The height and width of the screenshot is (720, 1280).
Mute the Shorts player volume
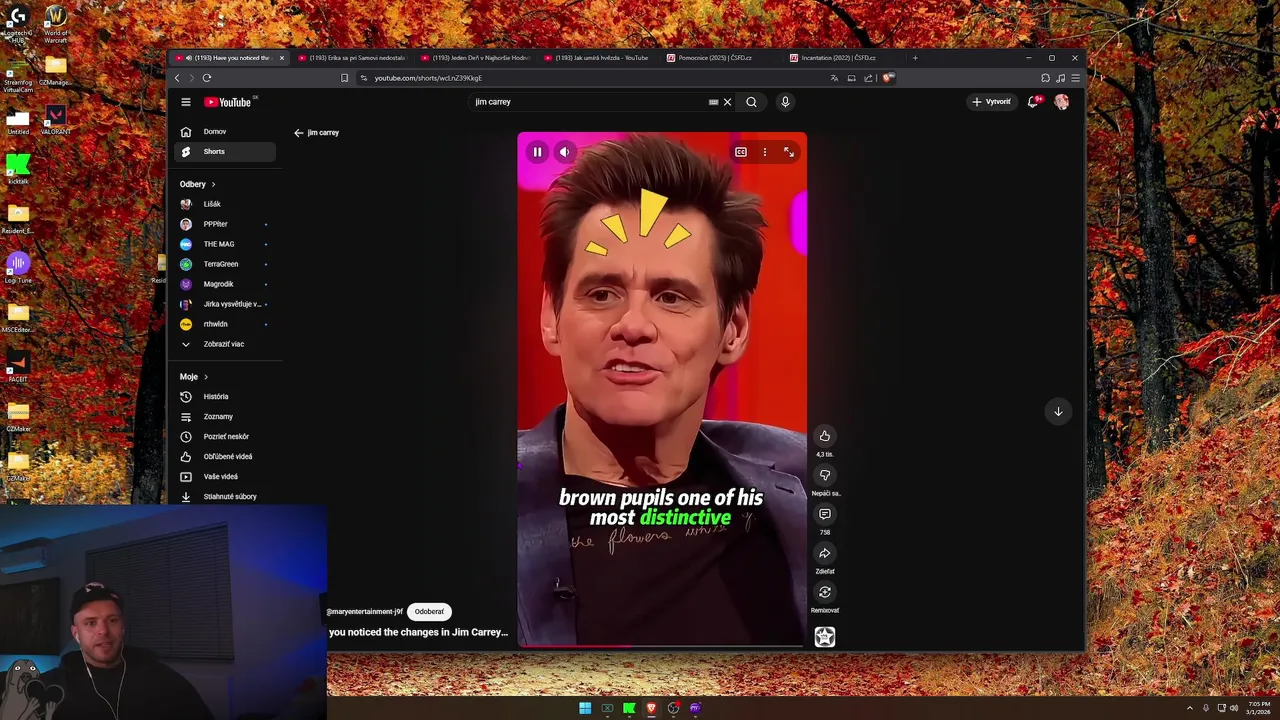564,152
